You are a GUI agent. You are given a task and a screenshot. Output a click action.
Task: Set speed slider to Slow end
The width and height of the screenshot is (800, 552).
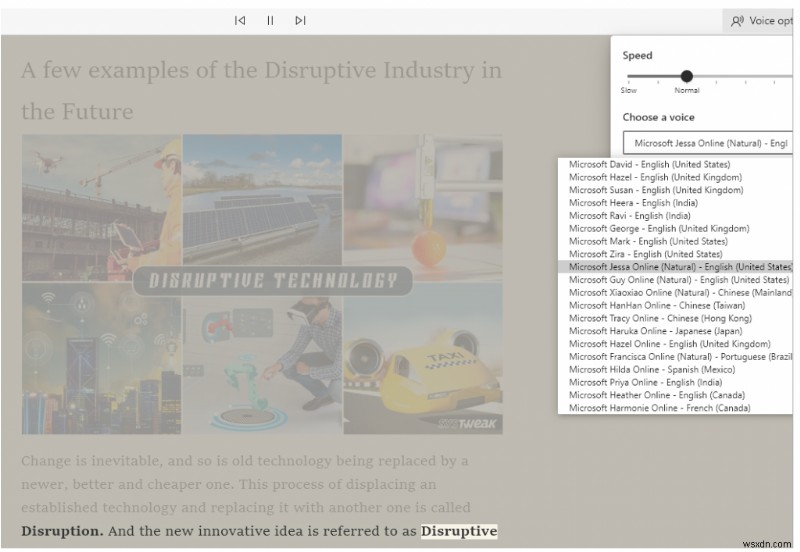629,77
